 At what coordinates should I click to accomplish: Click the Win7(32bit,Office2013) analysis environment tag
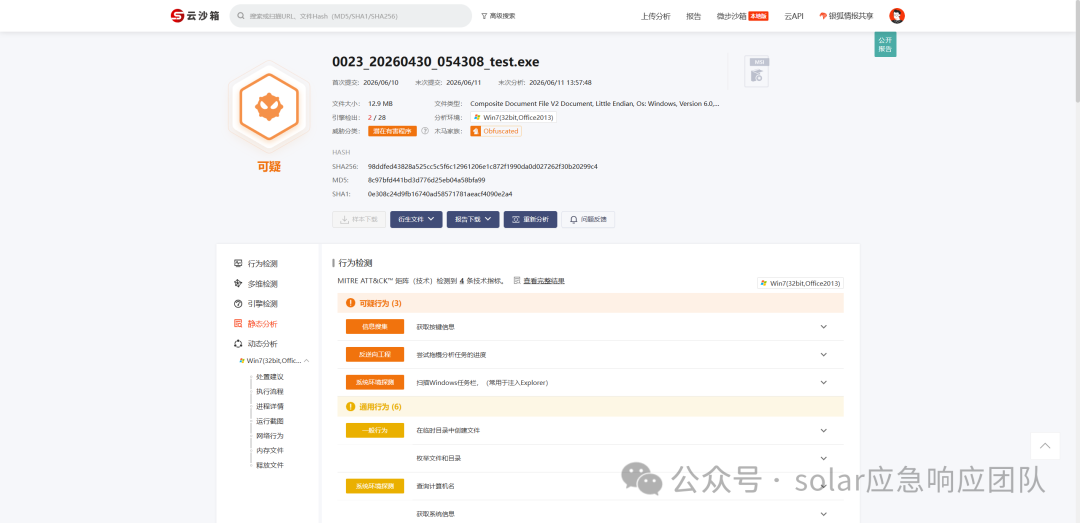[x=513, y=117]
